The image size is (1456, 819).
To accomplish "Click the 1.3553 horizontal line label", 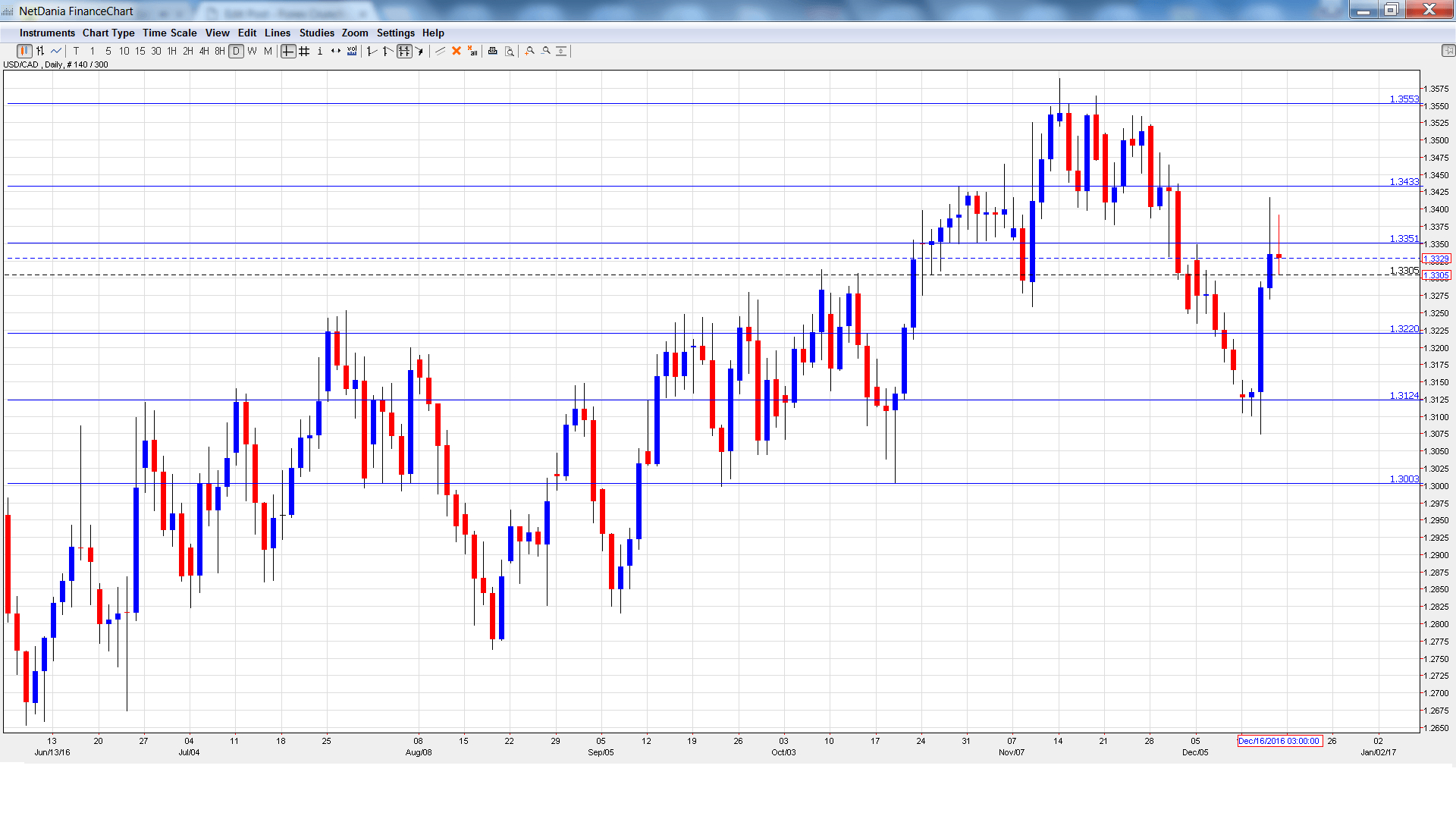I will pos(1403,99).
